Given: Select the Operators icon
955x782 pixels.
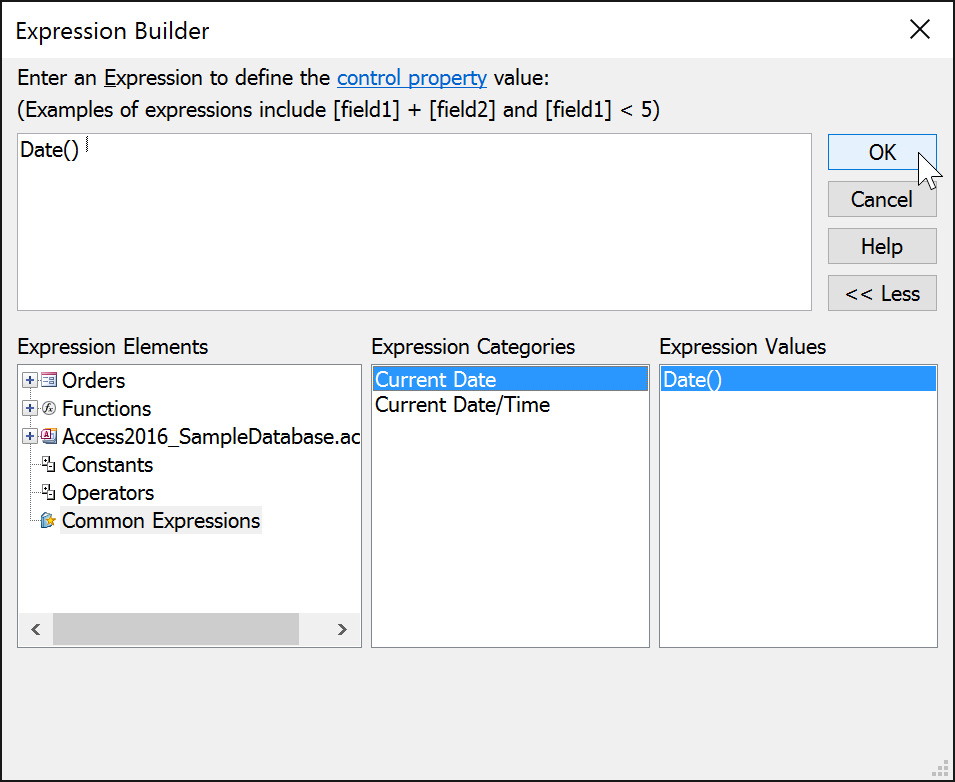Looking at the screenshot, I should click(48, 492).
